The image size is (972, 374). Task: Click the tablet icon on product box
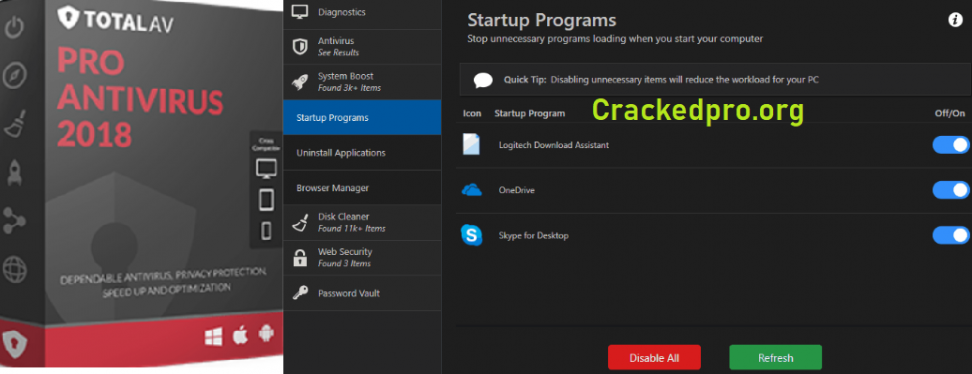[267, 199]
